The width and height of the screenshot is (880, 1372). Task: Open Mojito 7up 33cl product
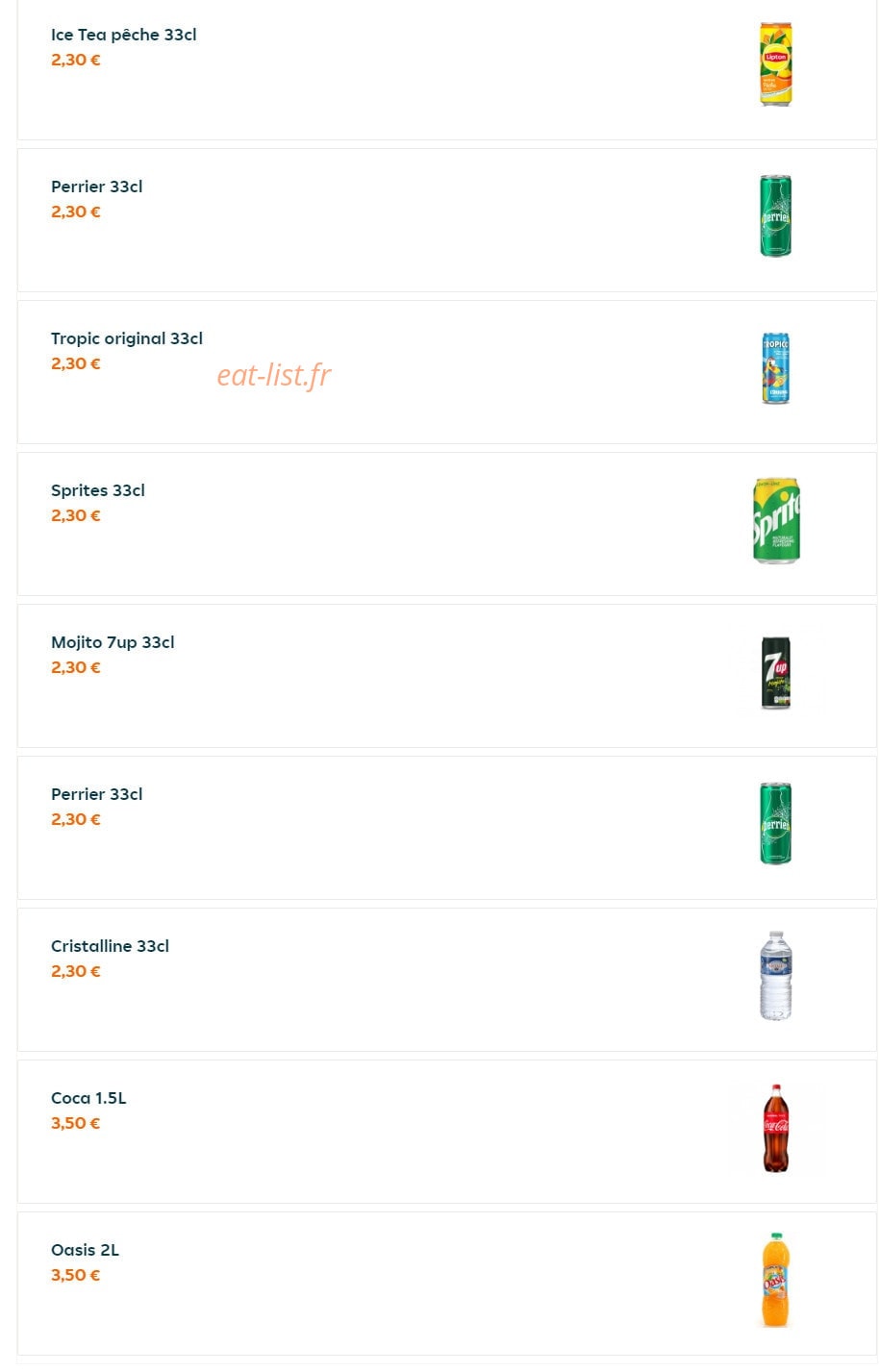point(113,642)
